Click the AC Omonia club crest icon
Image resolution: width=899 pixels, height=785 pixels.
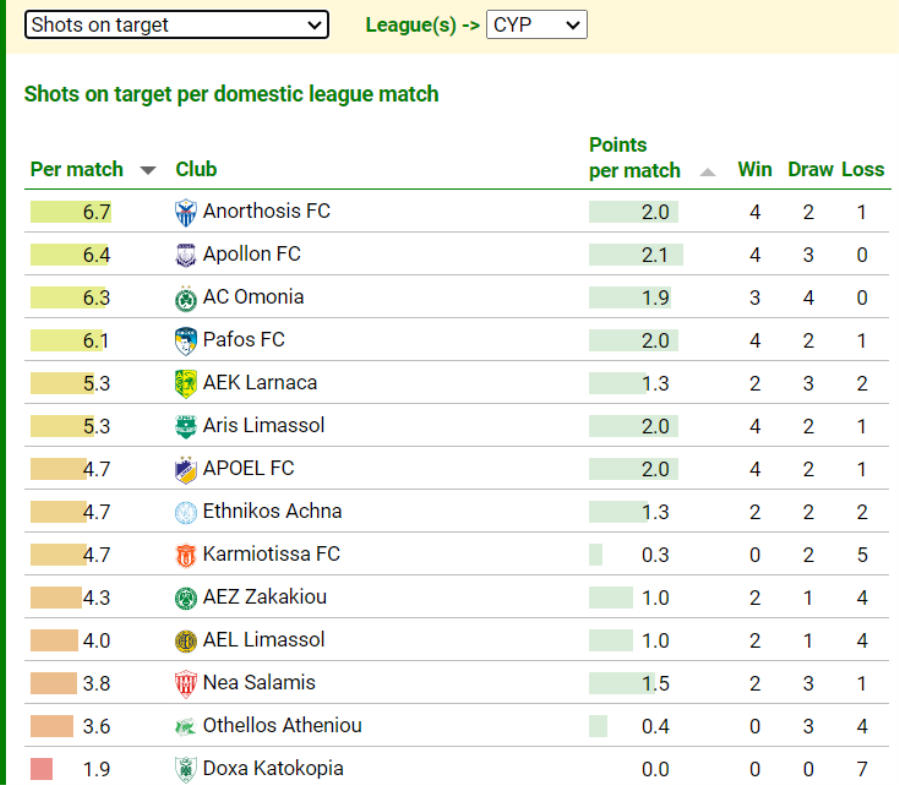(186, 298)
